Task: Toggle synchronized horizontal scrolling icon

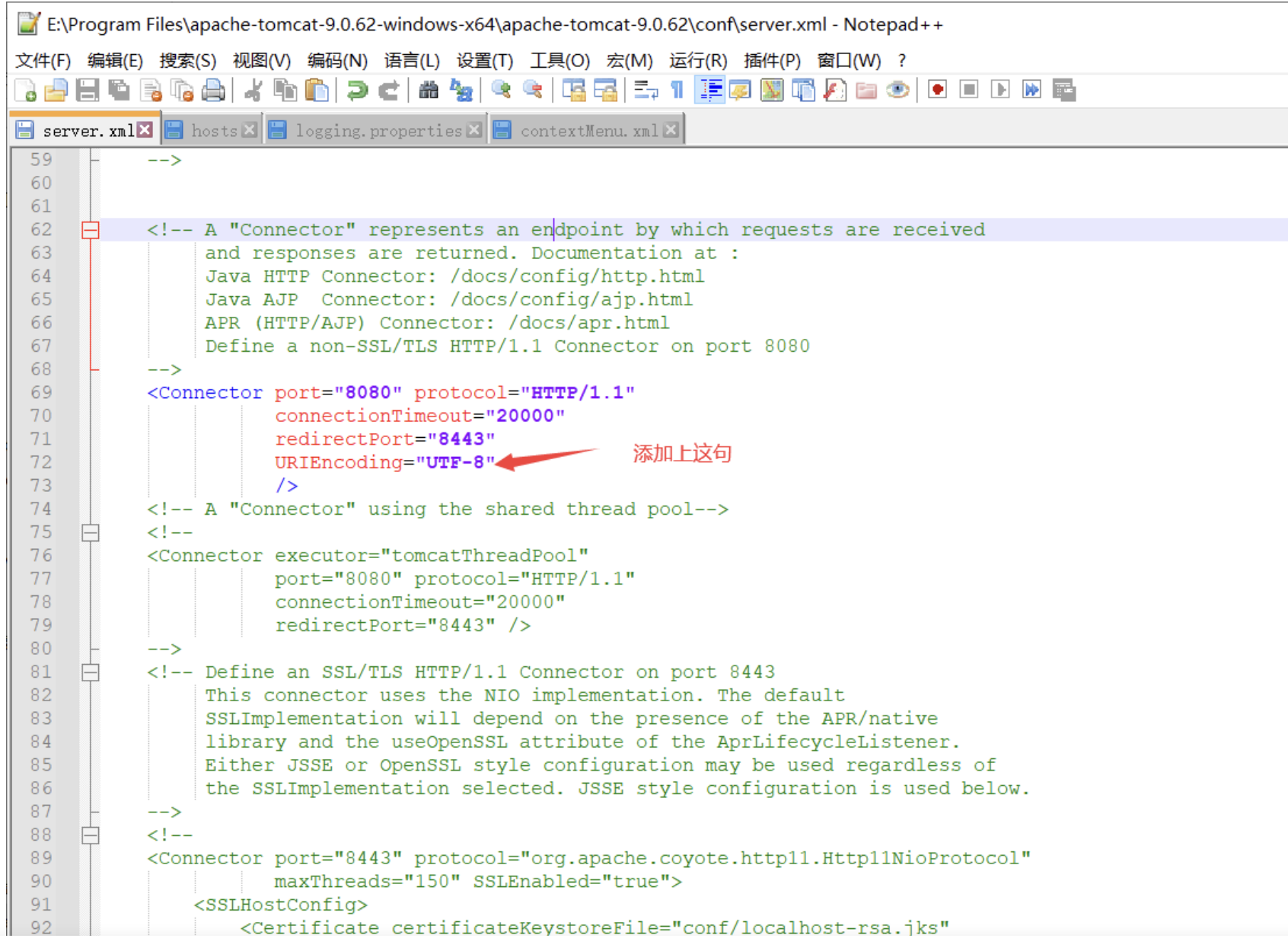Action: [605, 91]
